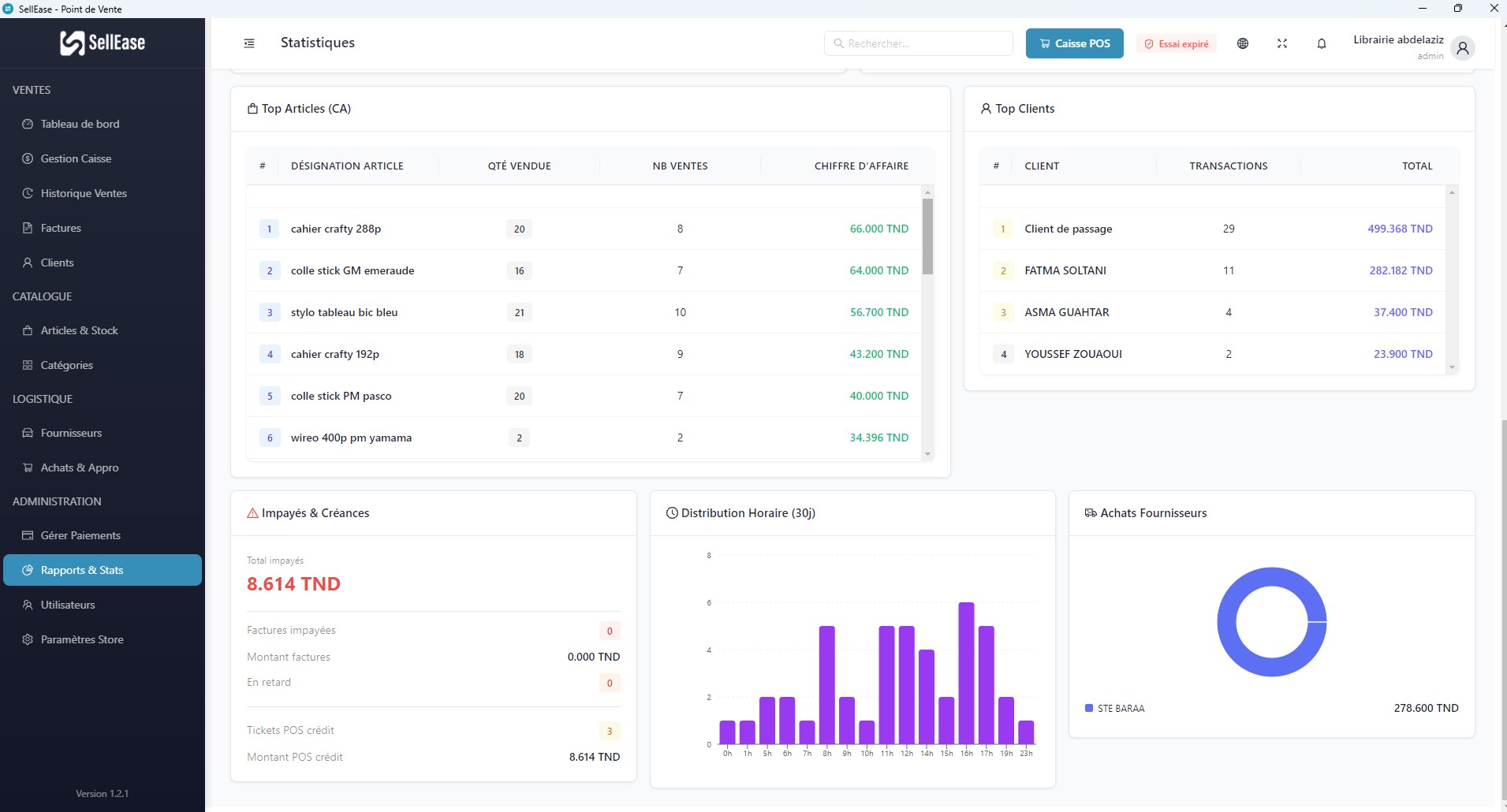Image resolution: width=1507 pixels, height=812 pixels.
Task: Open the user avatar profile menu
Action: pyautogui.click(x=1463, y=48)
